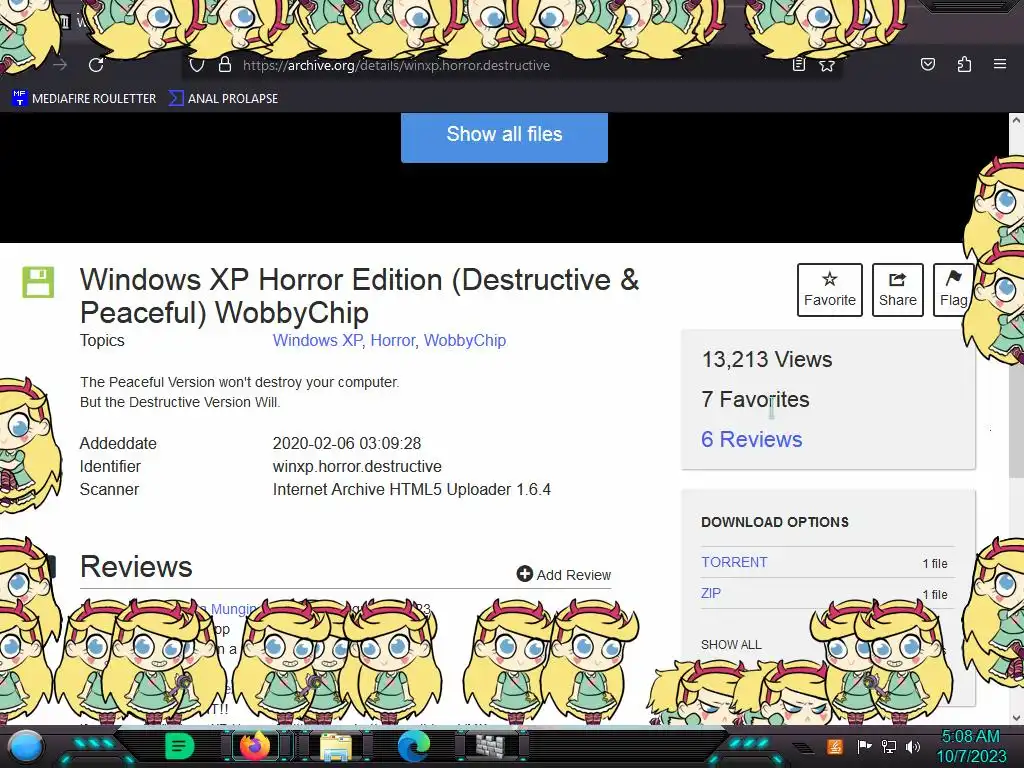The width and height of the screenshot is (1024, 768).
Task: Open the MEDIAFIRE ROULETTER bookmark
Action: pyautogui.click(x=84, y=99)
